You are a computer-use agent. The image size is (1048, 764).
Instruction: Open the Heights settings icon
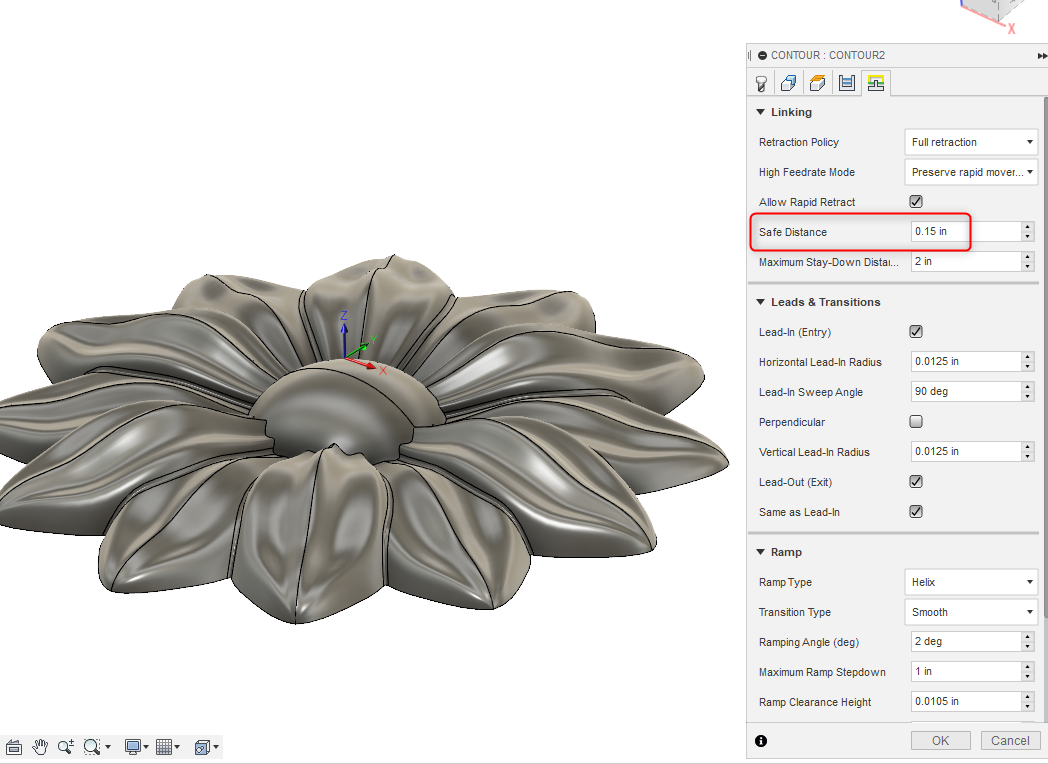point(817,82)
